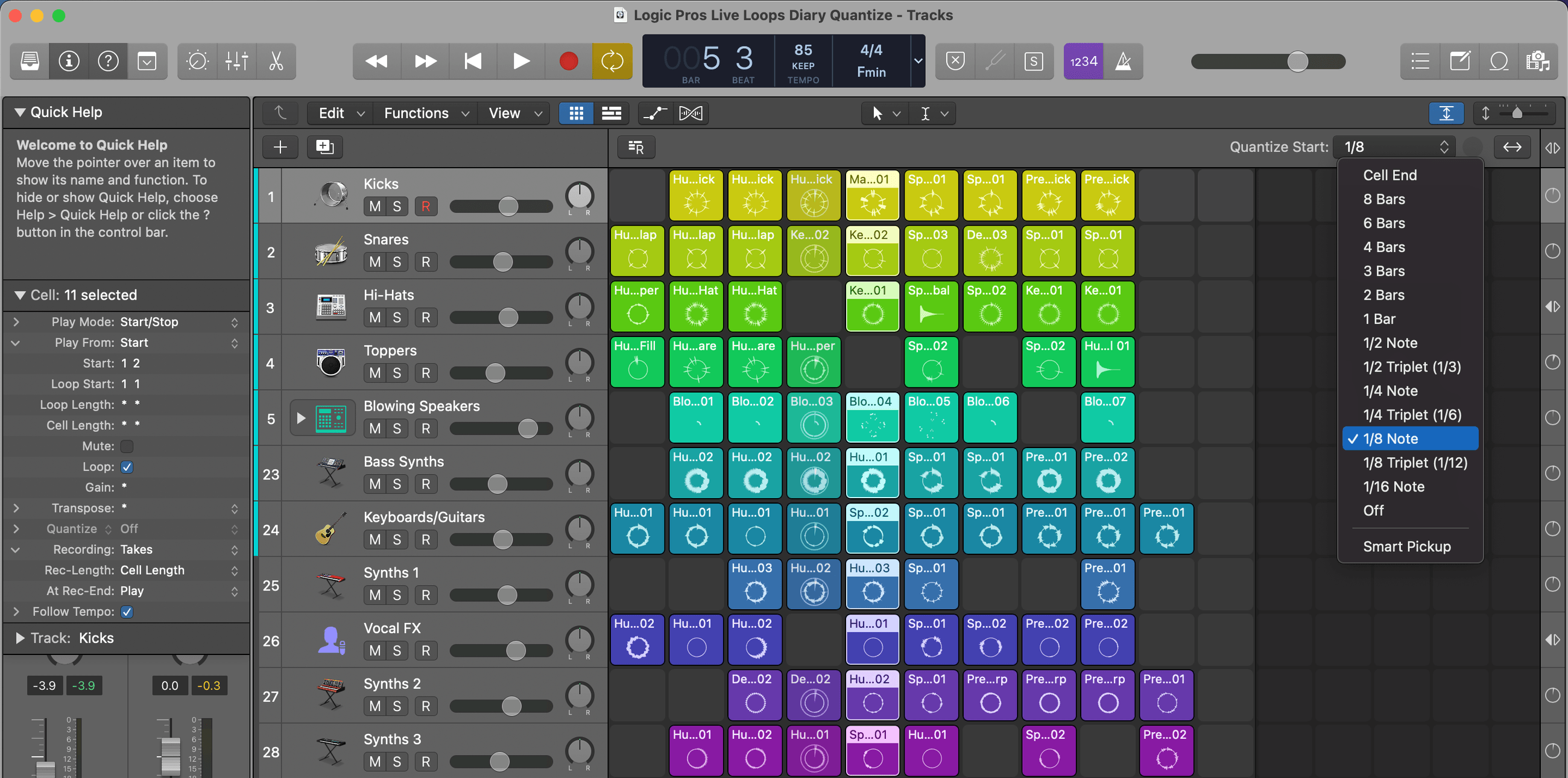Disable the Follow Tempo checkbox
The width and height of the screenshot is (1568, 778).
[x=127, y=612]
